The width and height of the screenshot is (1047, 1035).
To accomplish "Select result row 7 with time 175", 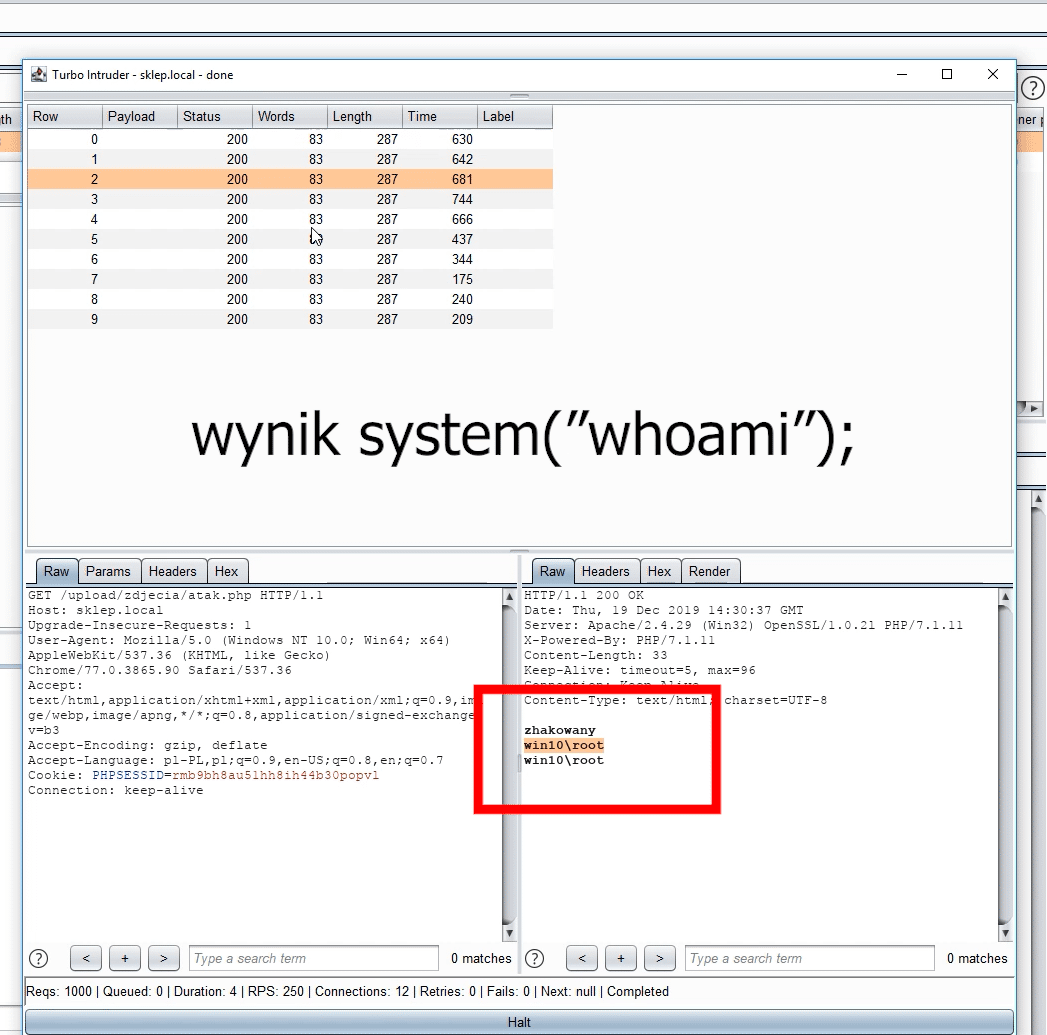I will [290, 279].
